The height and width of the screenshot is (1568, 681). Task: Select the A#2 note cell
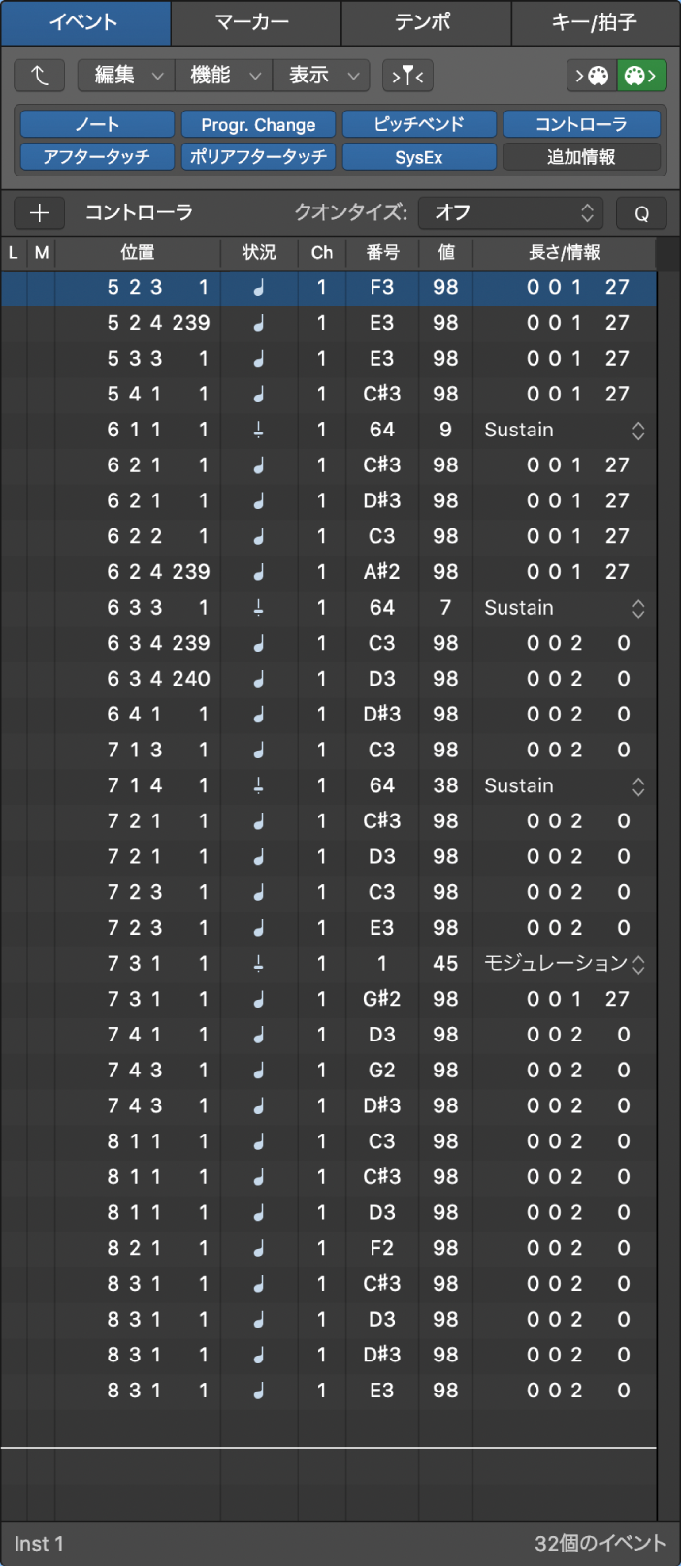coord(382,572)
